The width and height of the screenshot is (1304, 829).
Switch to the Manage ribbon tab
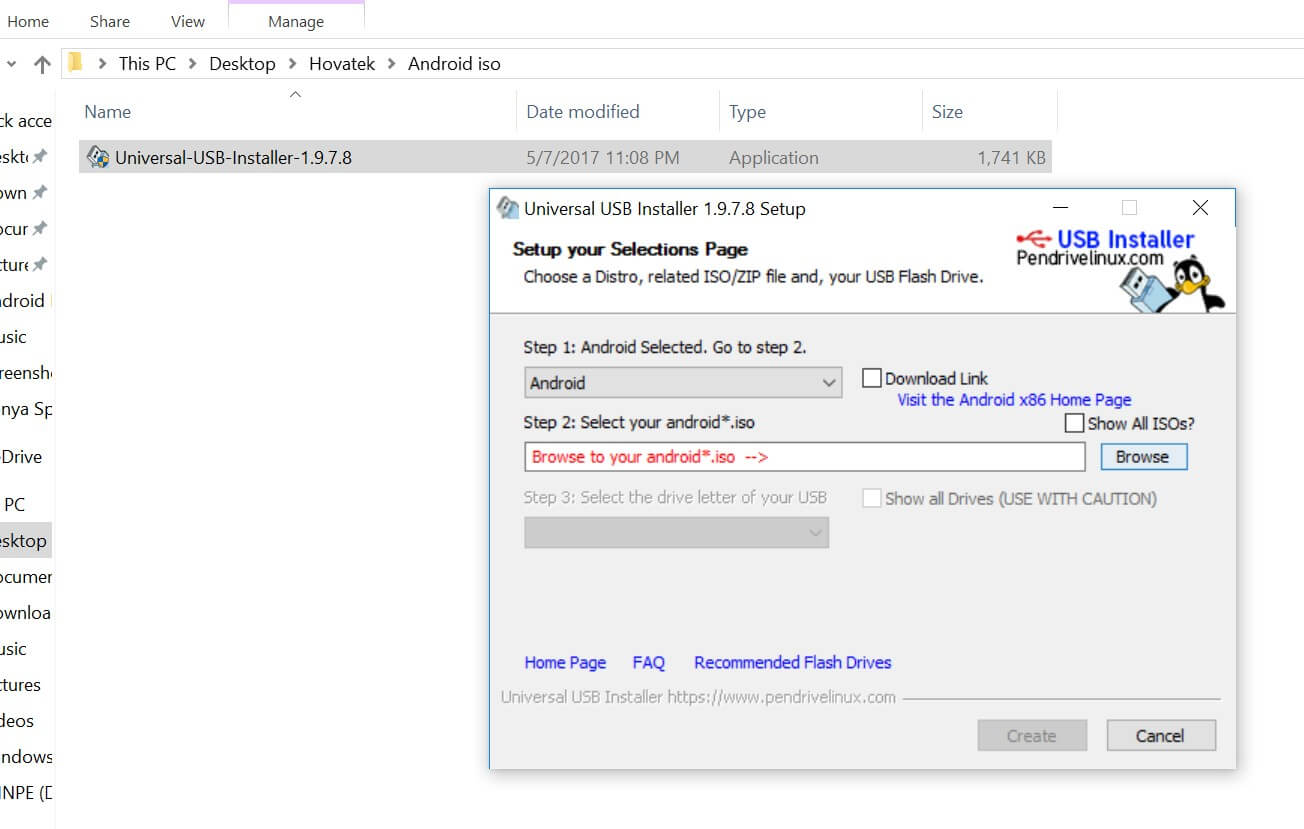pos(296,21)
